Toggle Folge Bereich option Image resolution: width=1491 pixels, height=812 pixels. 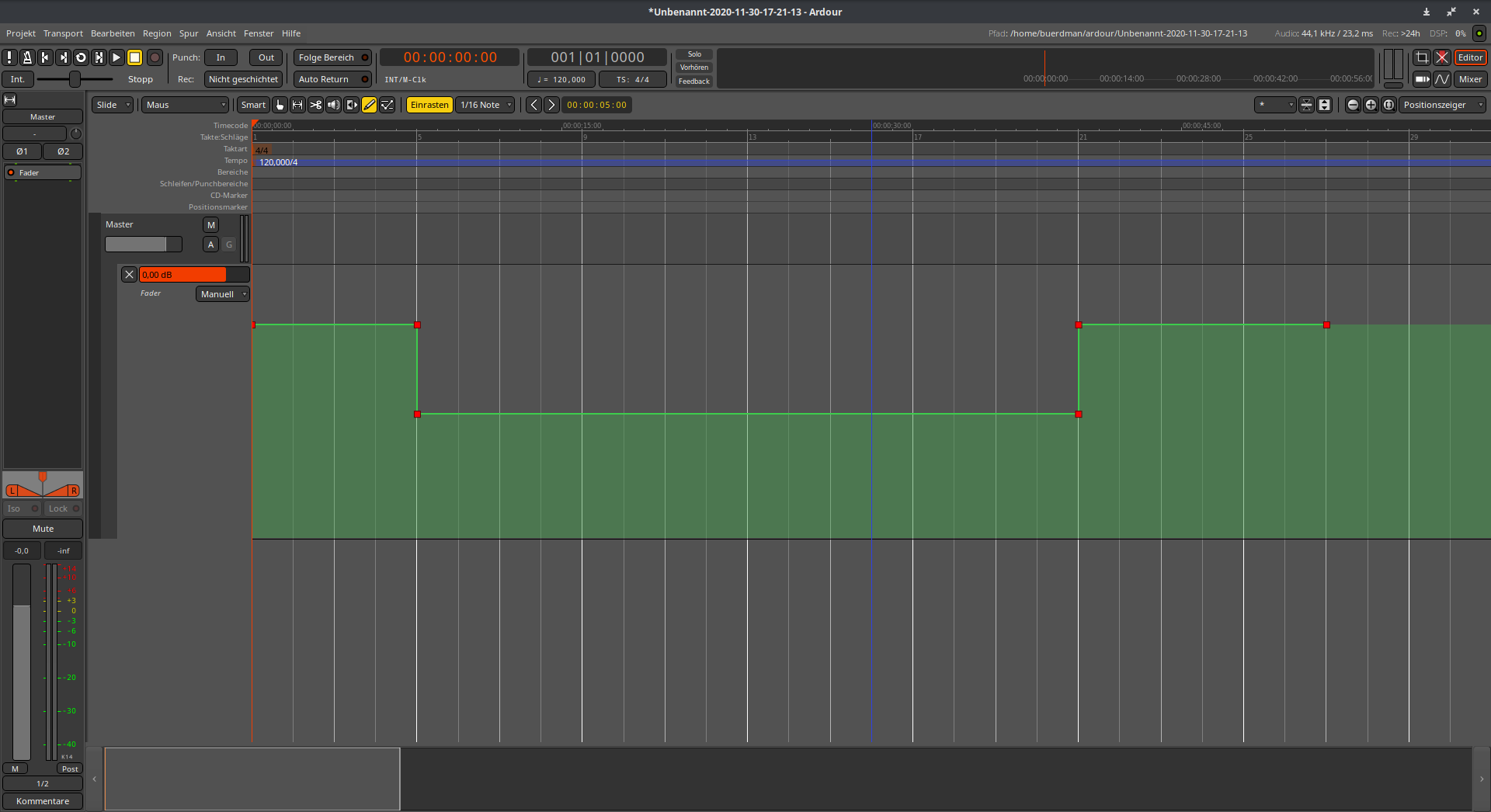coord(332,57)
